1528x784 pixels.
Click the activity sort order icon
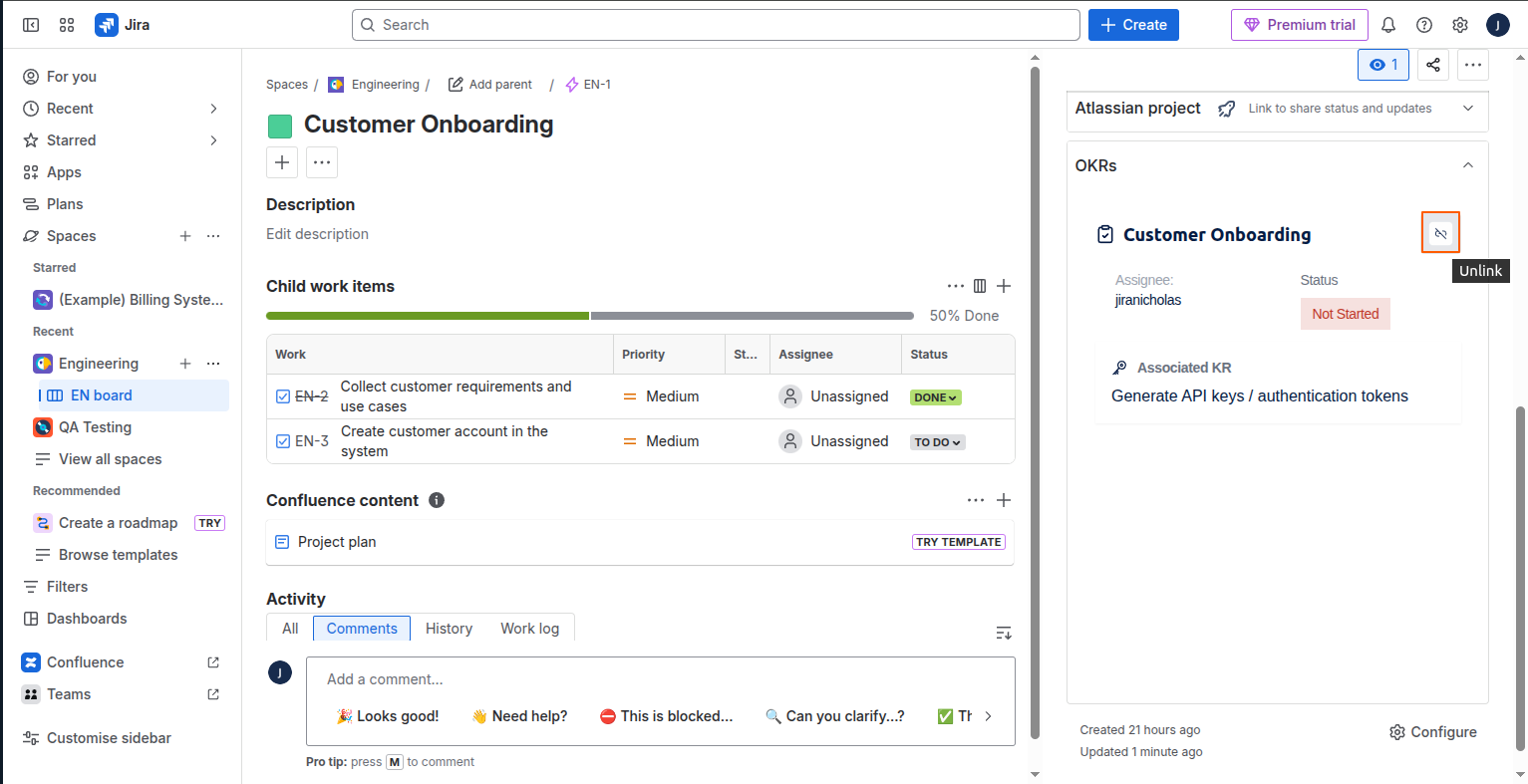(x=1004, y=633)
